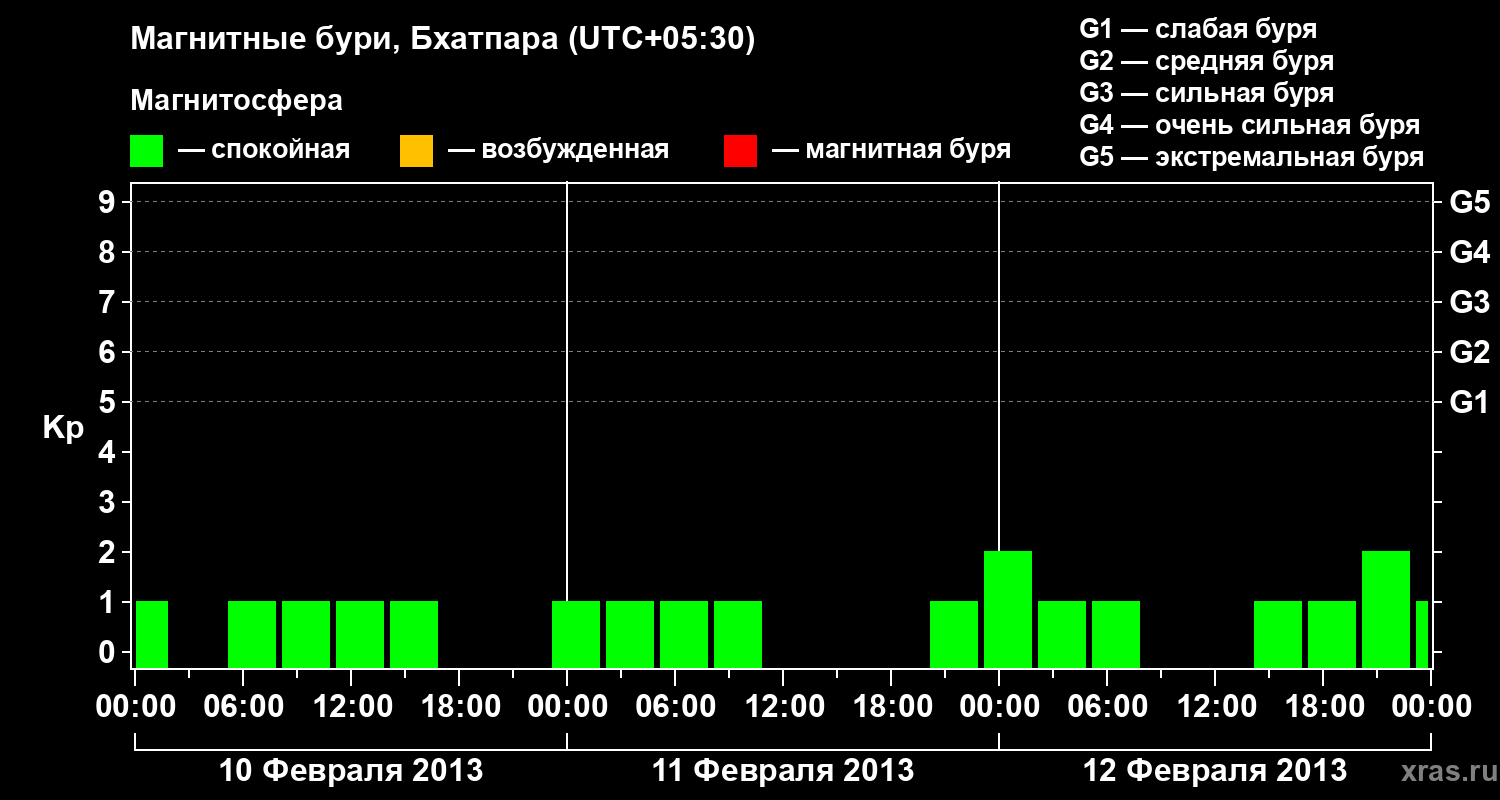Image resolution: width=1500 pixels, height=800 pixels.
Task: Click the tall Kp 2 bar near the end of 12 February
Action: [x=1386, y=610]
